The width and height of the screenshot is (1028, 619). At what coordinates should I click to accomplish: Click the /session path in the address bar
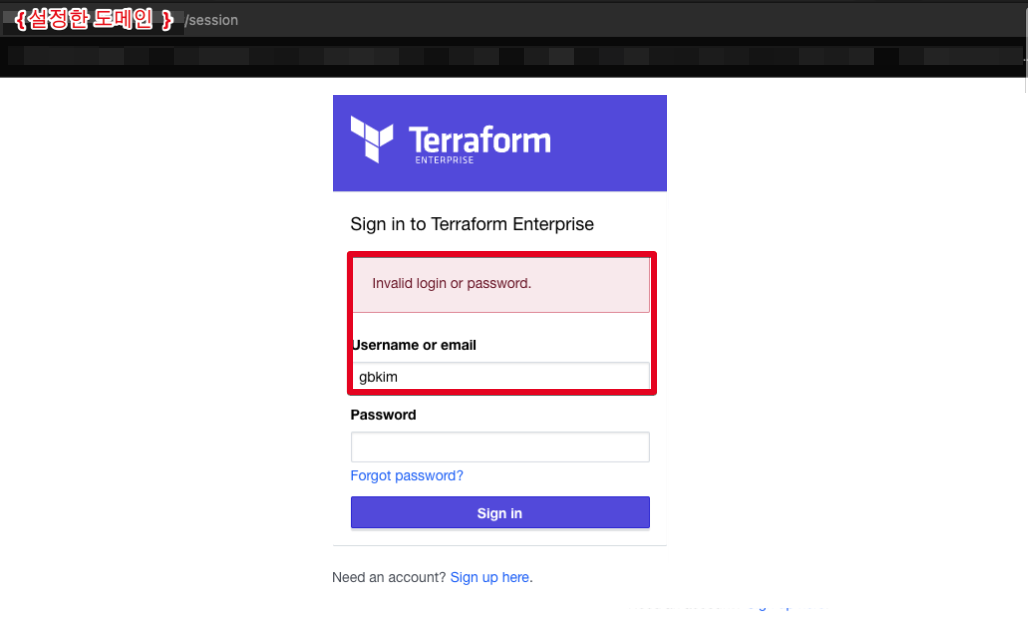click(x=211, y=20)
